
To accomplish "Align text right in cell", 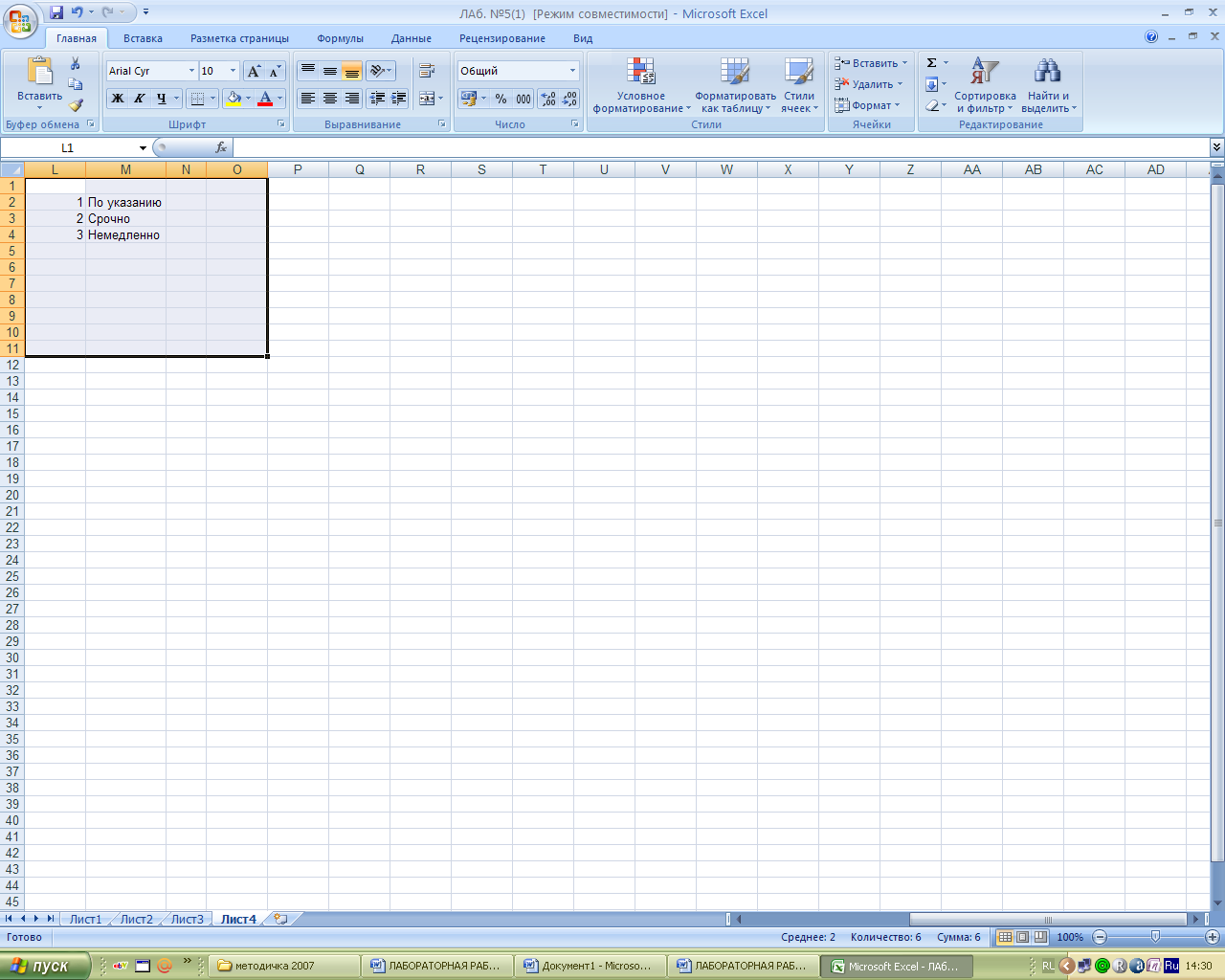I will [x=352, y=99].
